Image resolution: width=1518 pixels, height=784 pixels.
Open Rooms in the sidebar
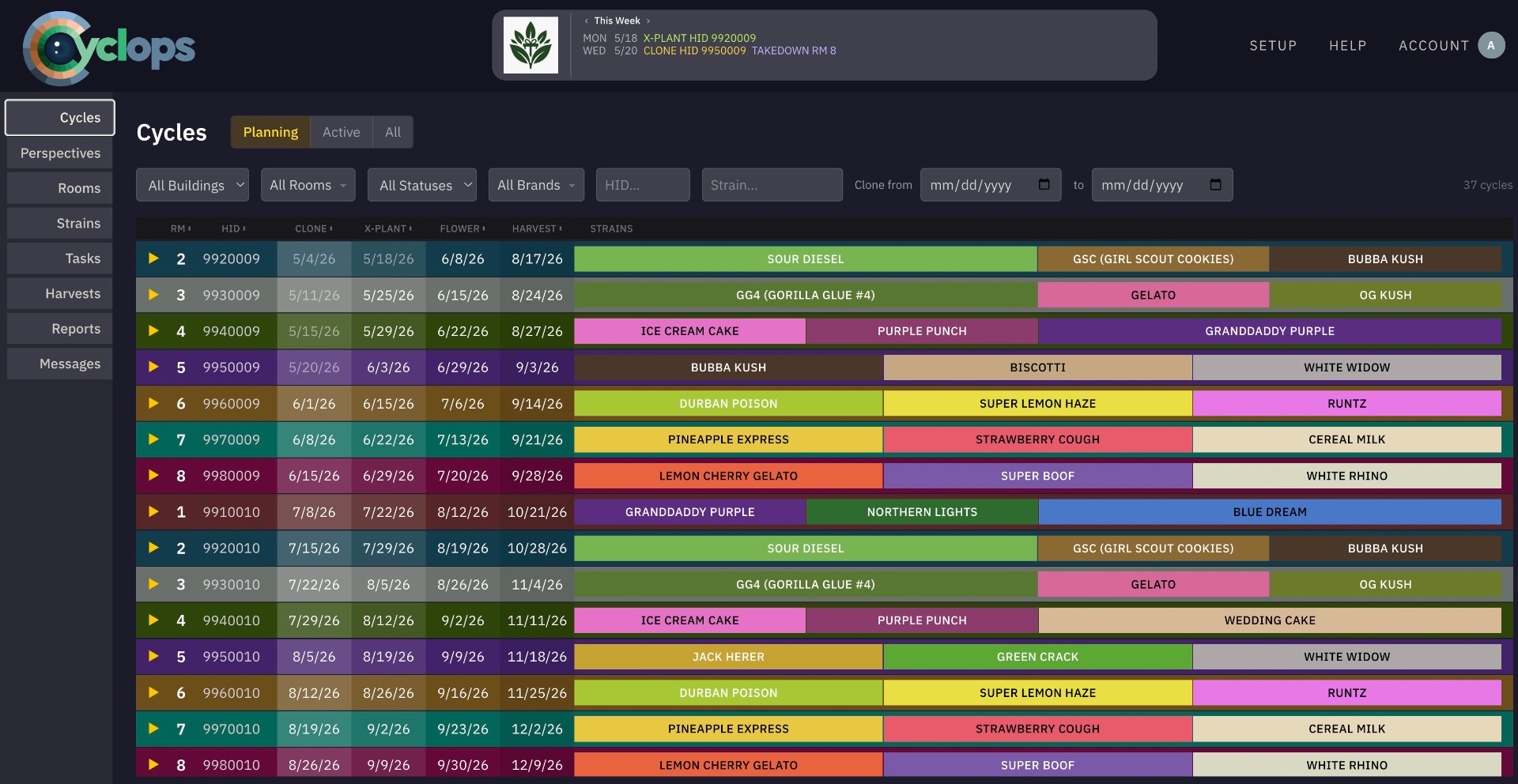(x=60, y=188)
